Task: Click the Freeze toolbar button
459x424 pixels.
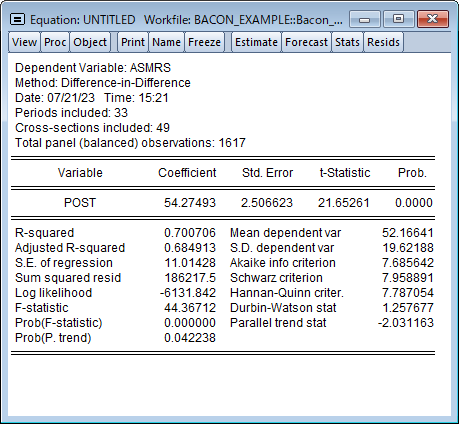Action: (x=204, y=42)
